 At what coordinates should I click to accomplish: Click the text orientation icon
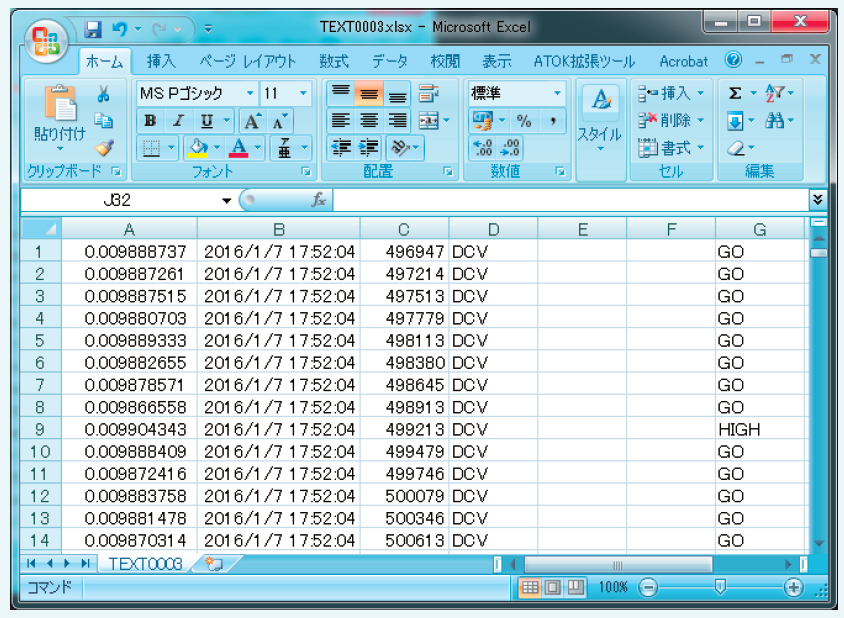coord(400,147)
